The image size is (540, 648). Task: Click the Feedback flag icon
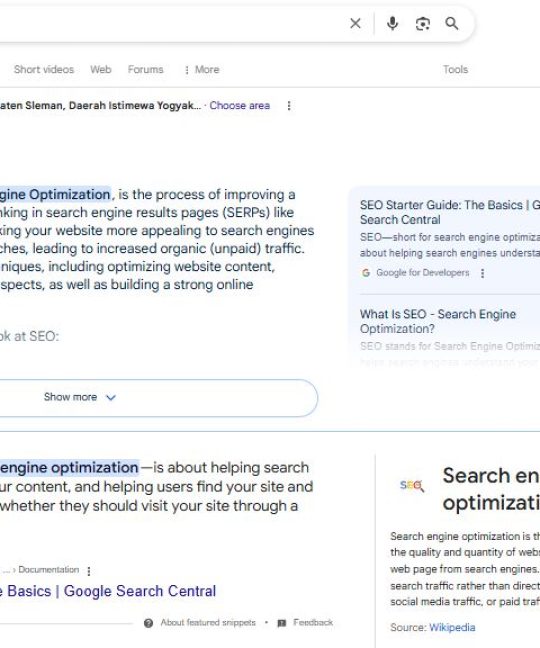pyautogui.click(x=282, y=623)
